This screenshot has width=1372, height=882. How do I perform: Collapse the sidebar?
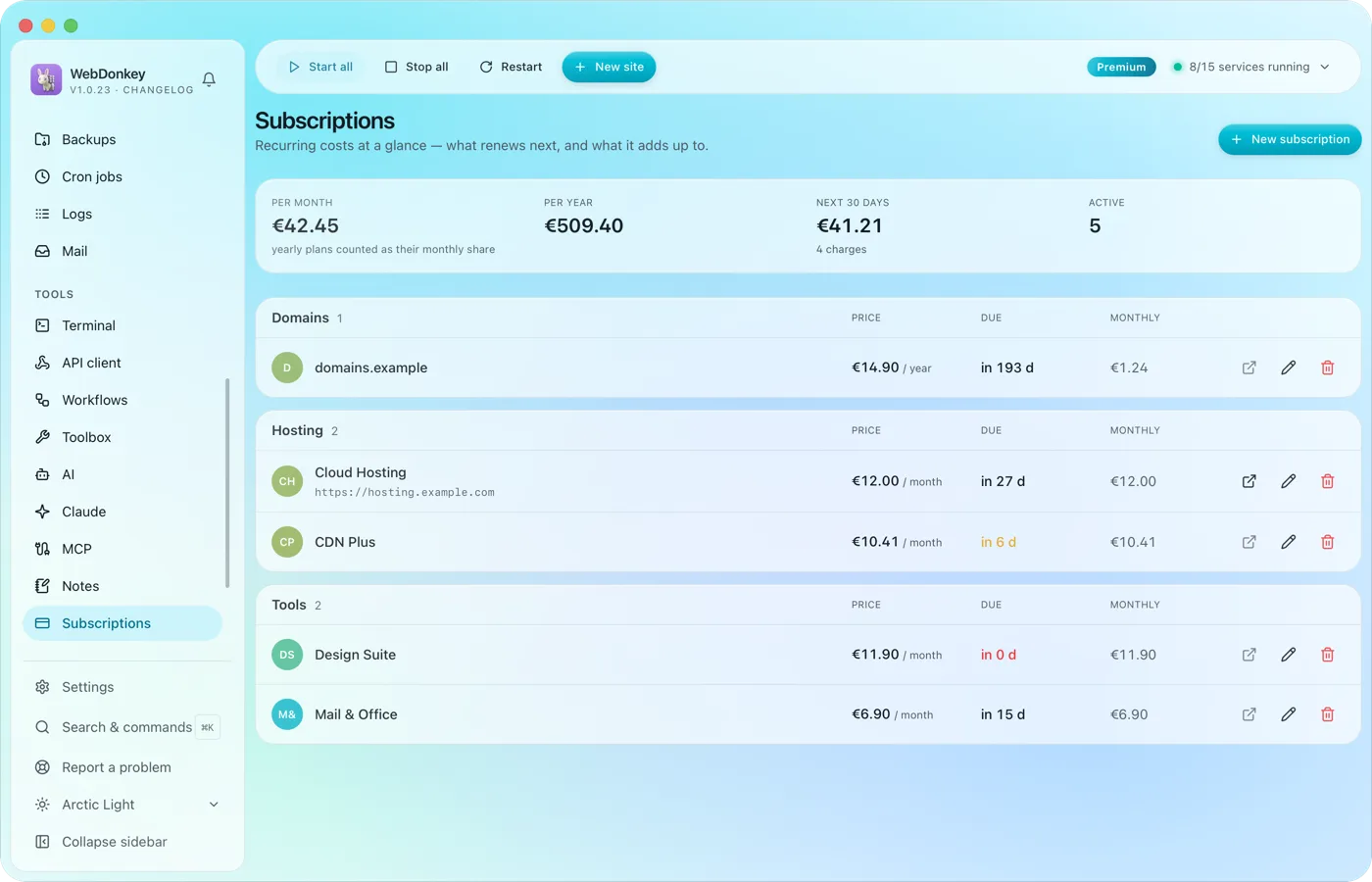point(127,842)
